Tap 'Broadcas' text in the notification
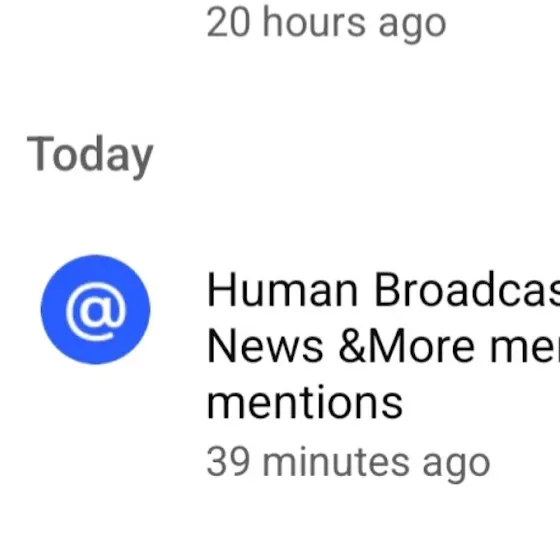560x560 pixels. tap(467, 290)
